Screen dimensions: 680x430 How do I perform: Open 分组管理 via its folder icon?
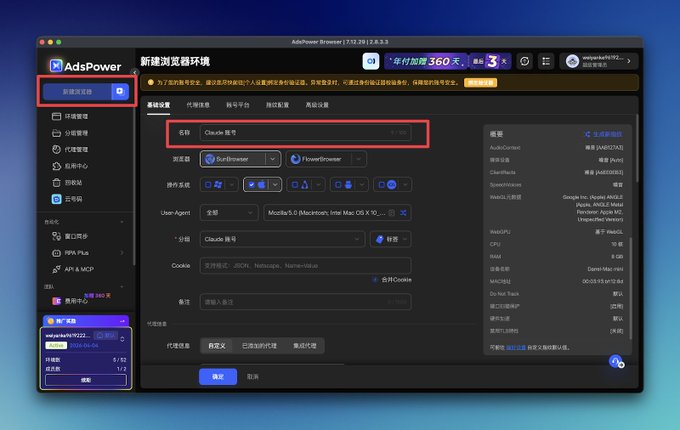coord(56,133)
